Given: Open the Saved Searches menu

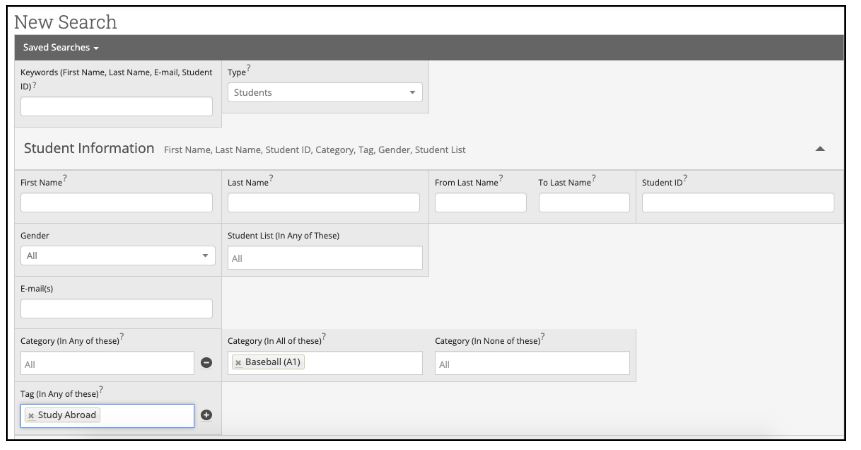Looking at the screenshot, I should coord(60,48).
